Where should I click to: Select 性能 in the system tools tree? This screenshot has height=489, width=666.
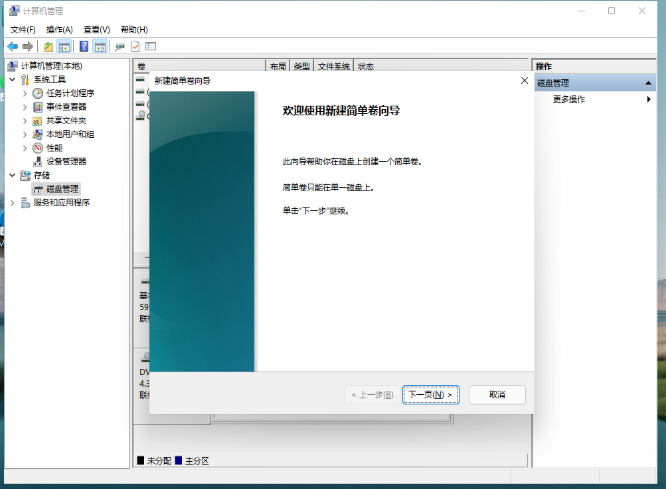click(54, 147)
